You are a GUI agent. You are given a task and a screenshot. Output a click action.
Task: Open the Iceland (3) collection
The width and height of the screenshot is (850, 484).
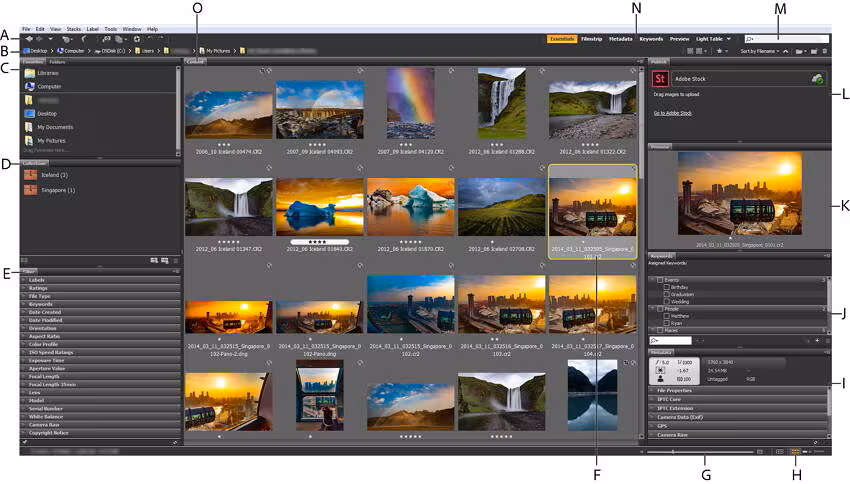click(54, 175)
